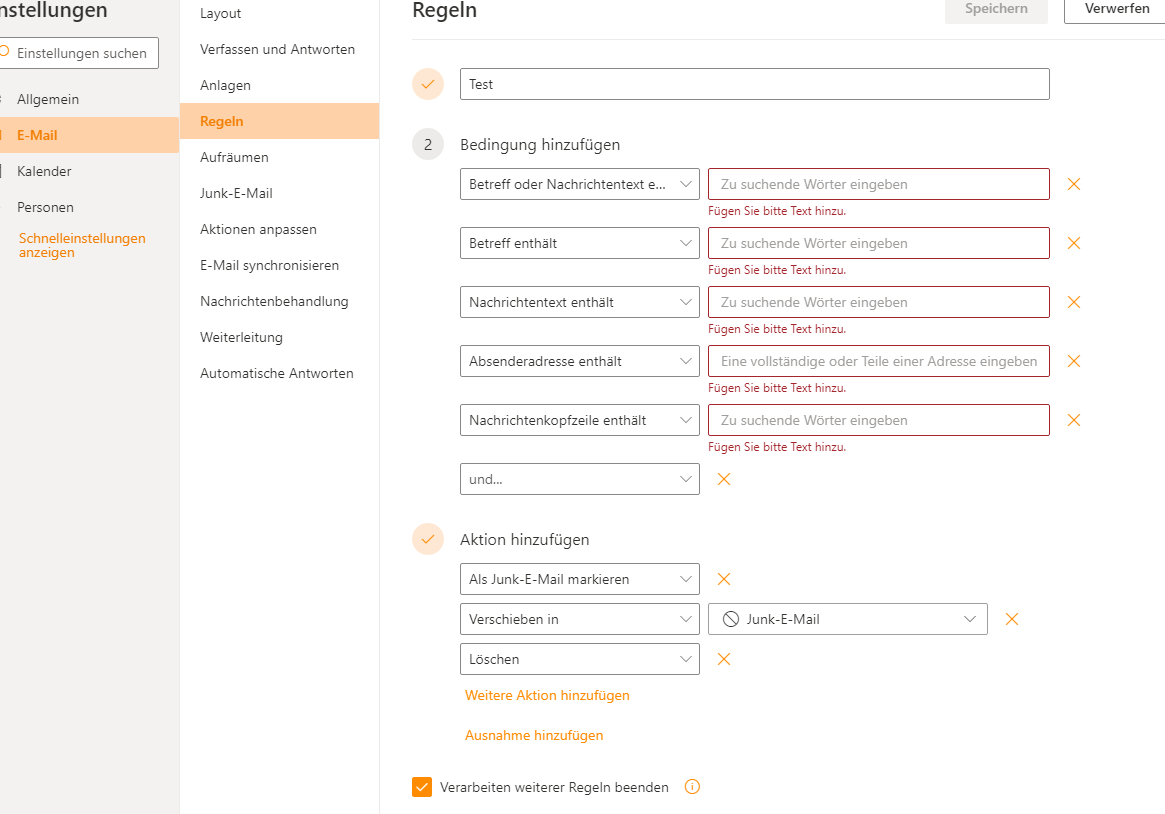Open the 'Verschieben in' action dropdown

coord(580,619)
